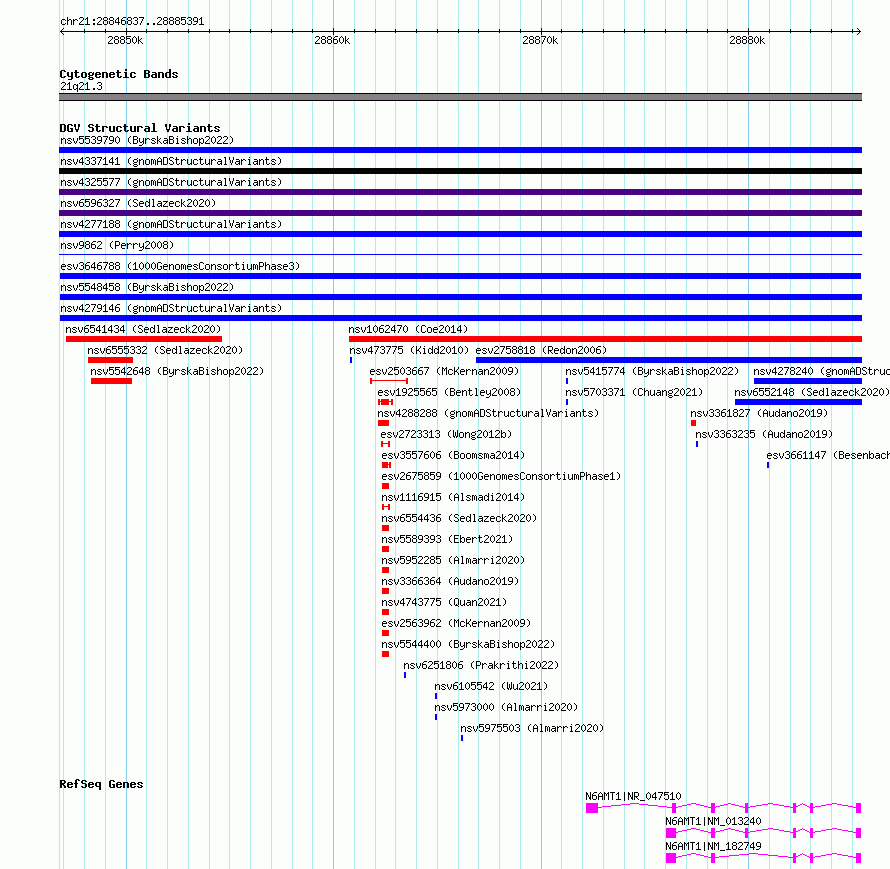
Task: Click nsv1116915 (Alsmadi2014) glyph
Action: 386,507
